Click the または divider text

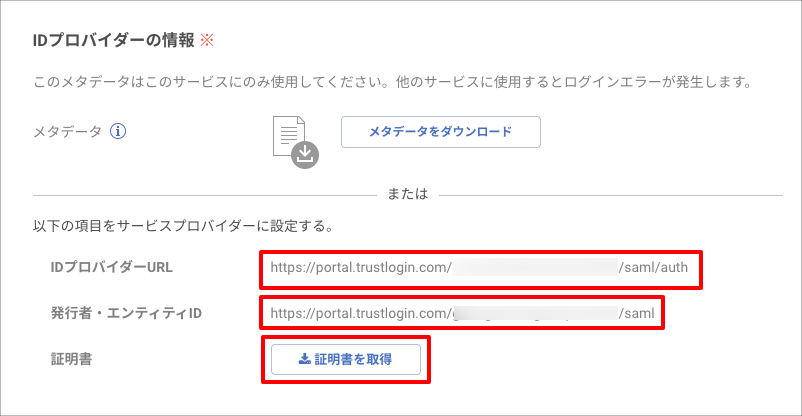click(x=408, y=194)
